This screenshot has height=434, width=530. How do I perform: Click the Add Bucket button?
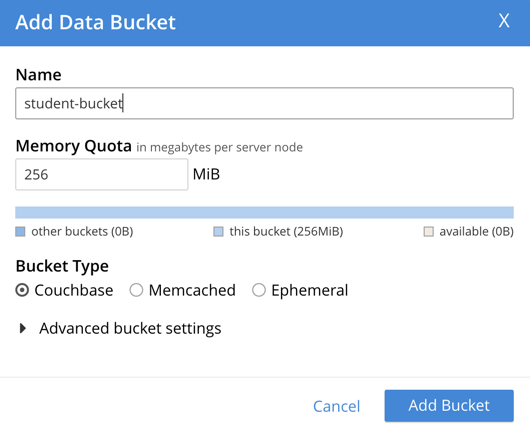pyautogui.click(x=449, y=406)
